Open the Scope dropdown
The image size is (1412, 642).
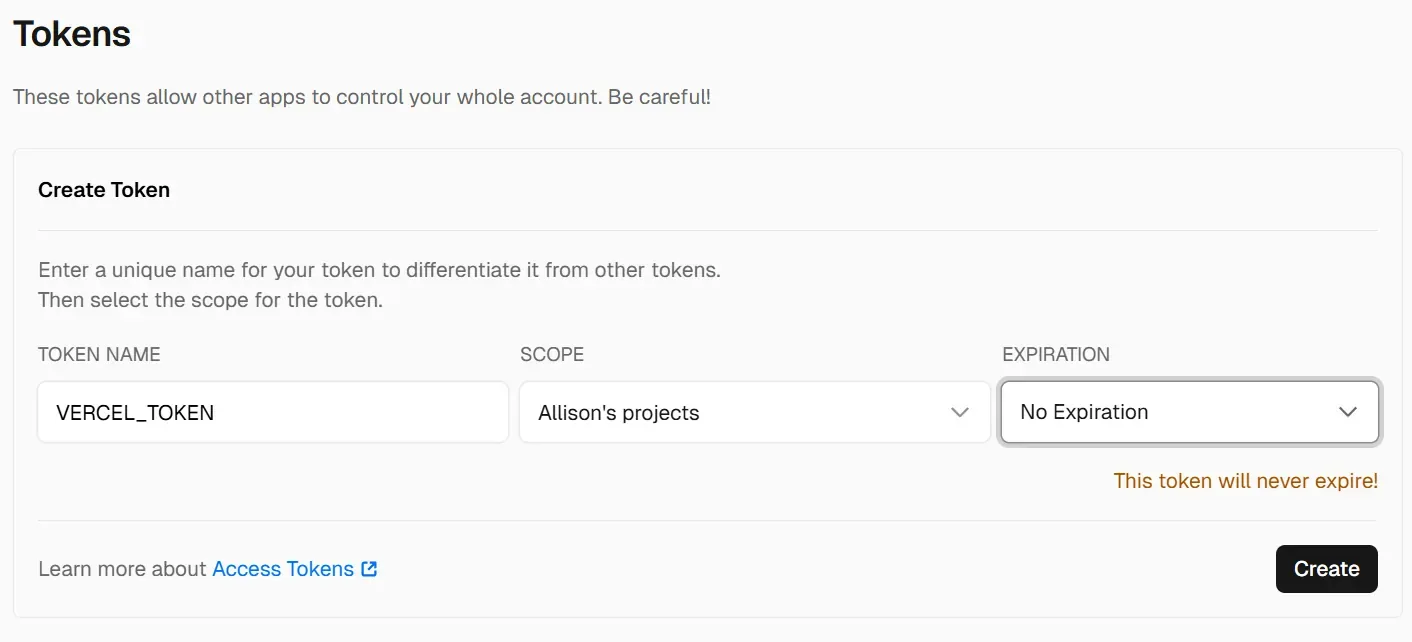(x=754, y=412)
